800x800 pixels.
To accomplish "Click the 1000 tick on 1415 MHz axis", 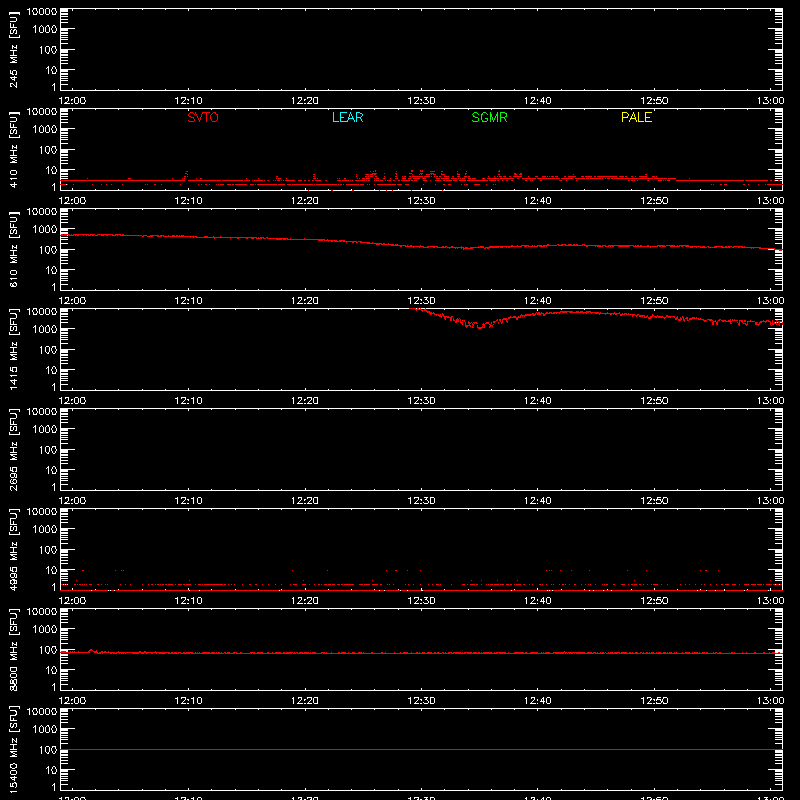I will click(x=45, y=330).
